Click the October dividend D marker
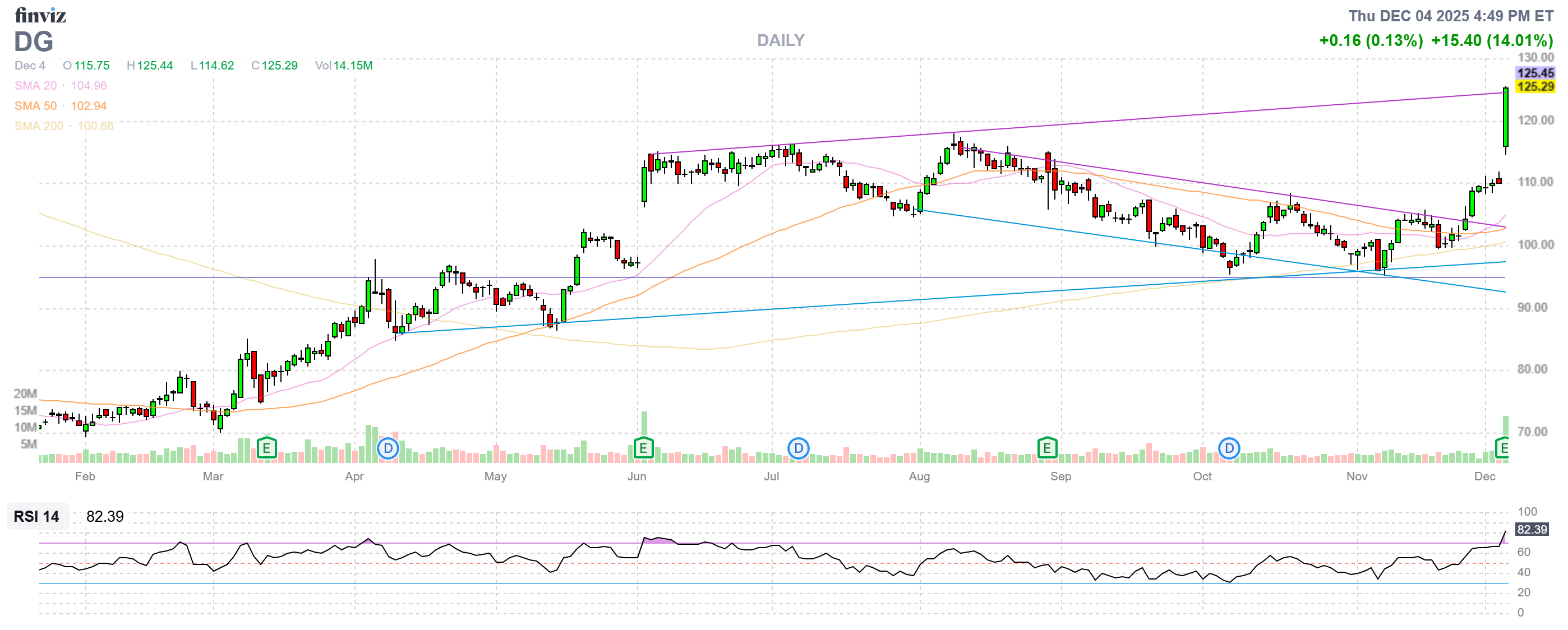The image size is (1568, 630). tap(1229, 449)
